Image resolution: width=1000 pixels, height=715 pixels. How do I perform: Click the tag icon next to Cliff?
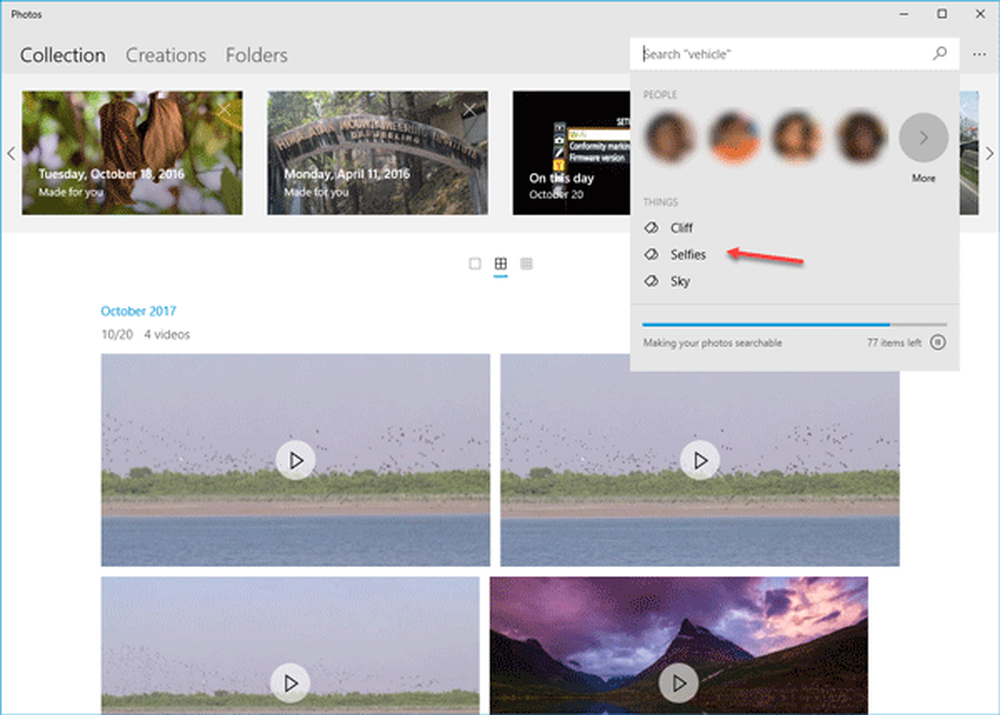[651, 228]
